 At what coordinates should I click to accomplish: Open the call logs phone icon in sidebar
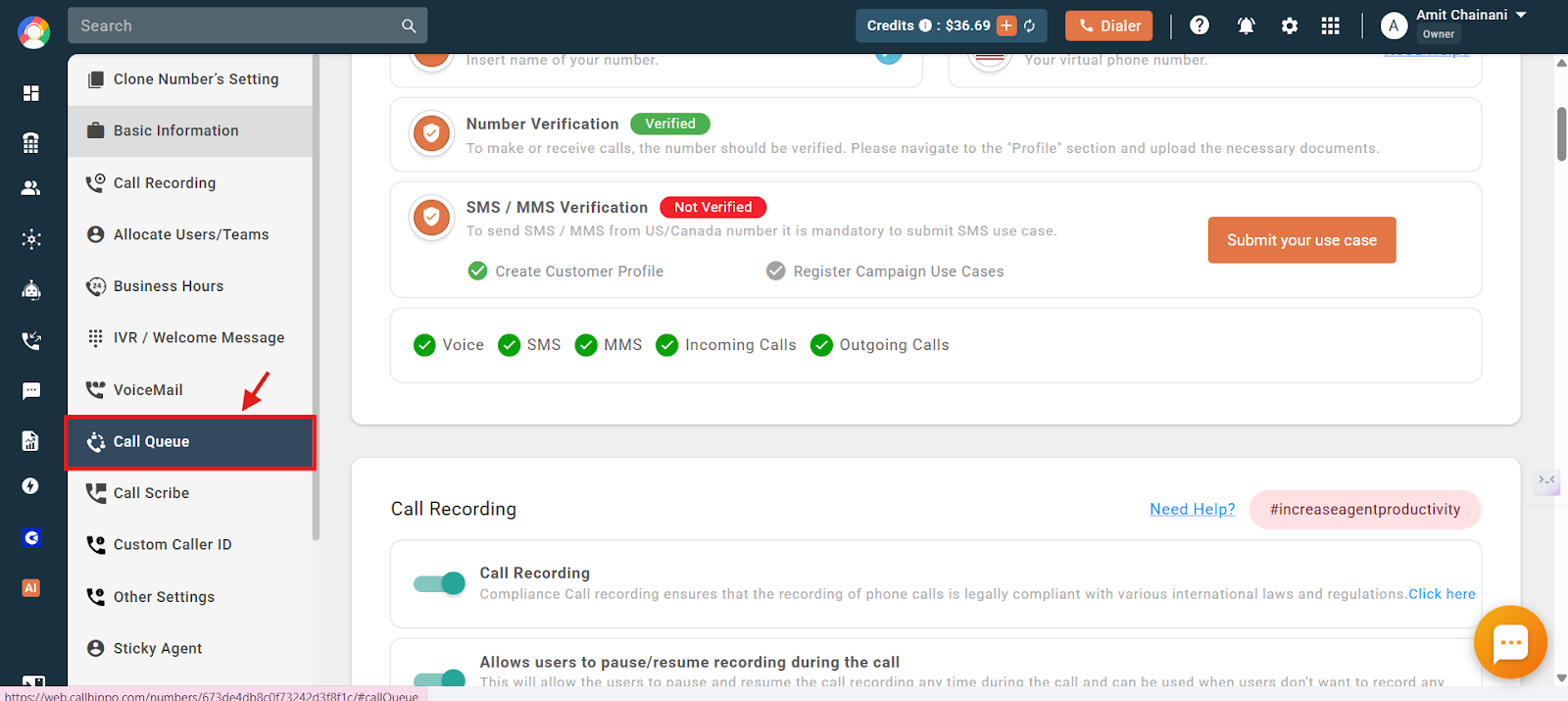[x=31, y=341]
